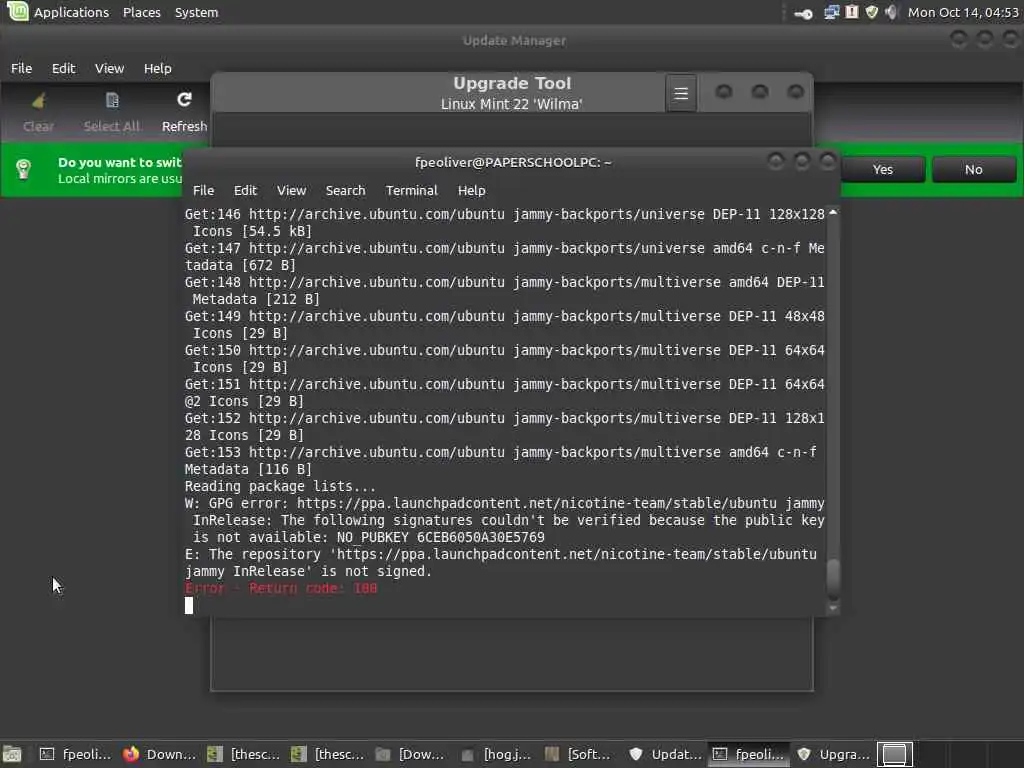Screen dimensions: 1024x768
Task: Click Yes on the local mirror prompt
Action: click(x=882, y=170)
